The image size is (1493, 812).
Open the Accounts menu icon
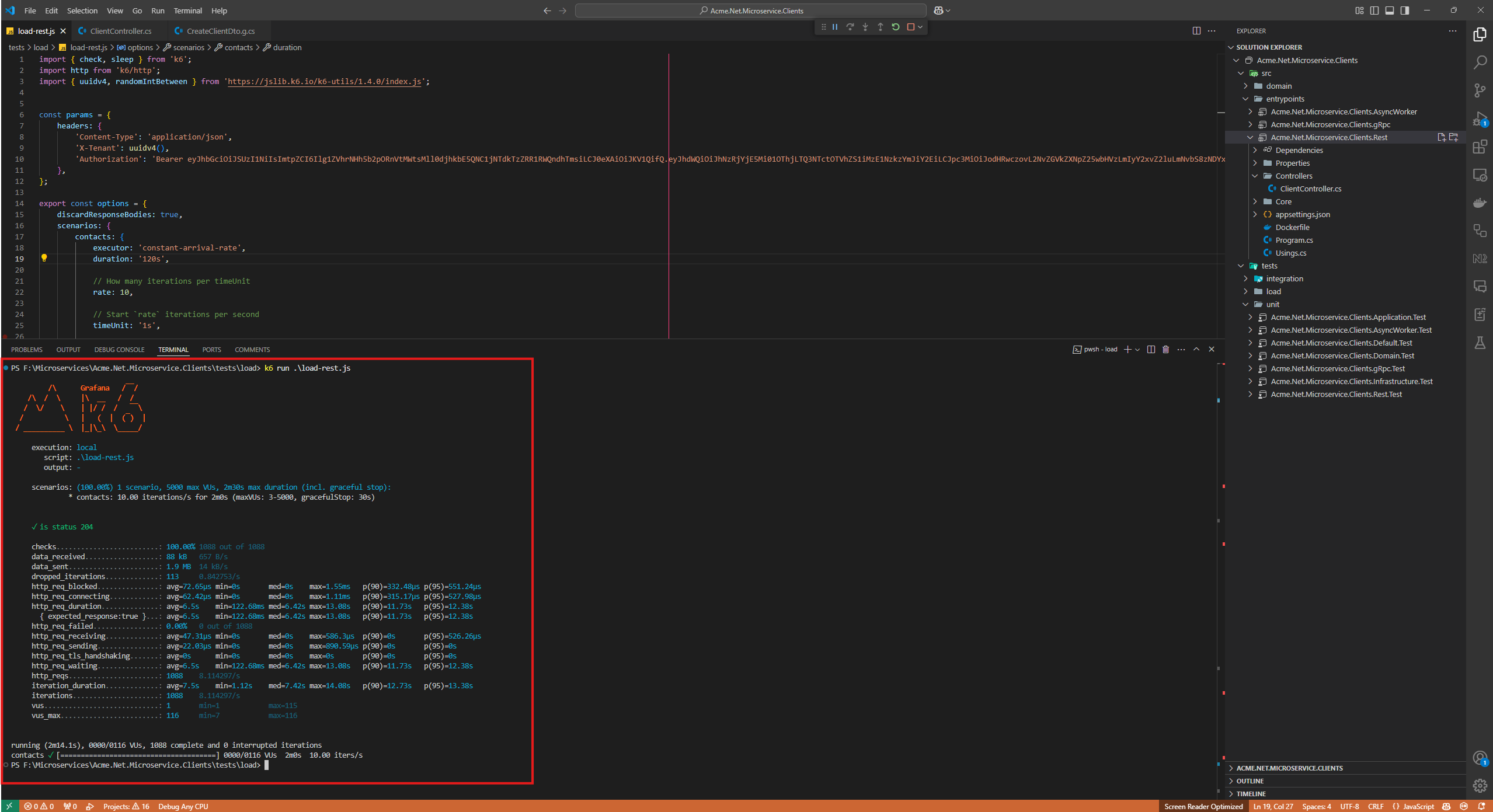click(1480, 758)
